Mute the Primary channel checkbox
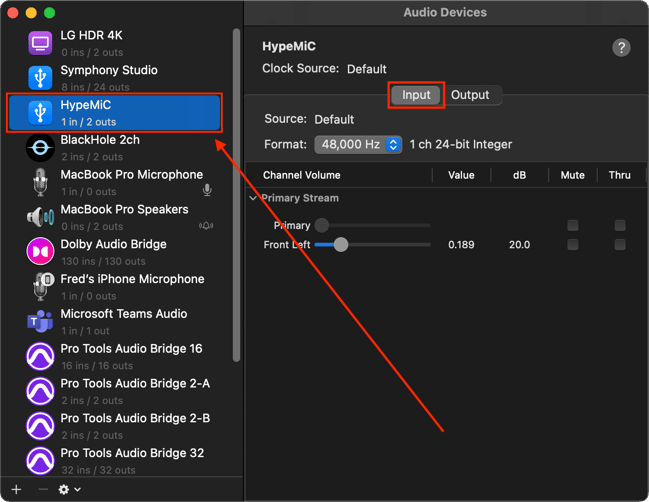This screenshot has height=502, width=649. [x=572, y=226]
